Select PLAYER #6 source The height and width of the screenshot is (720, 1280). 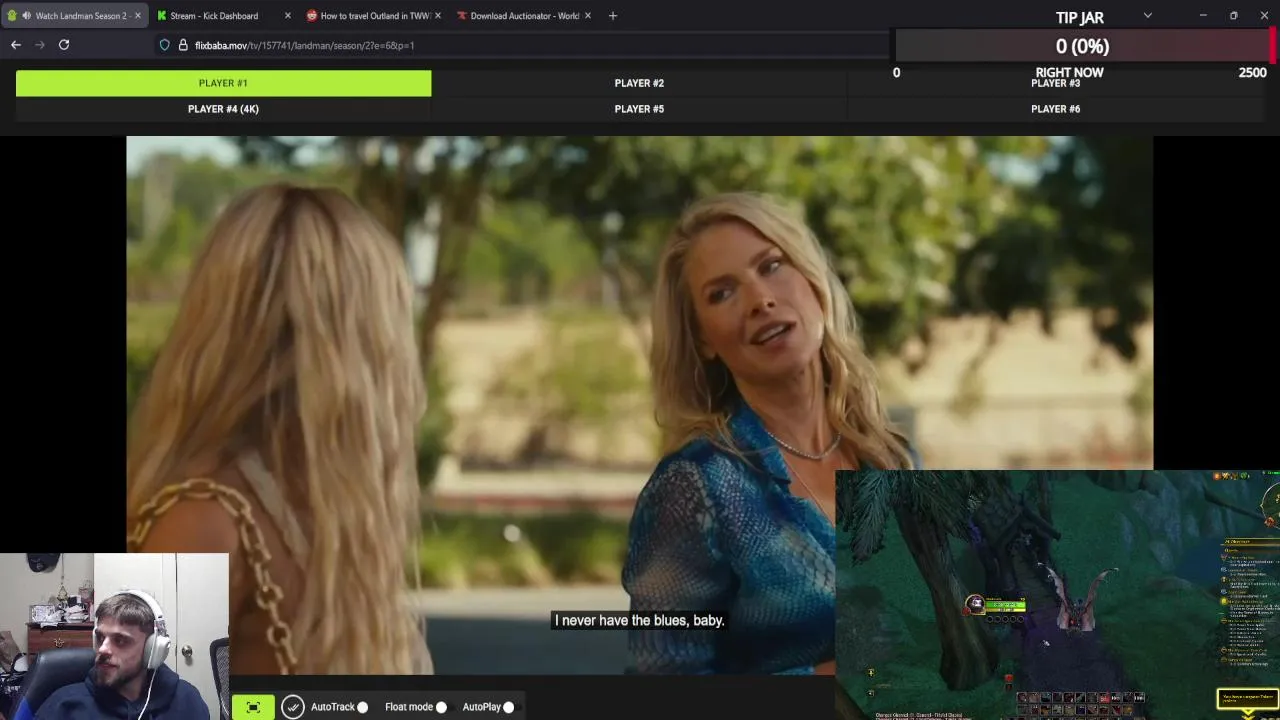coord(1055,109)
